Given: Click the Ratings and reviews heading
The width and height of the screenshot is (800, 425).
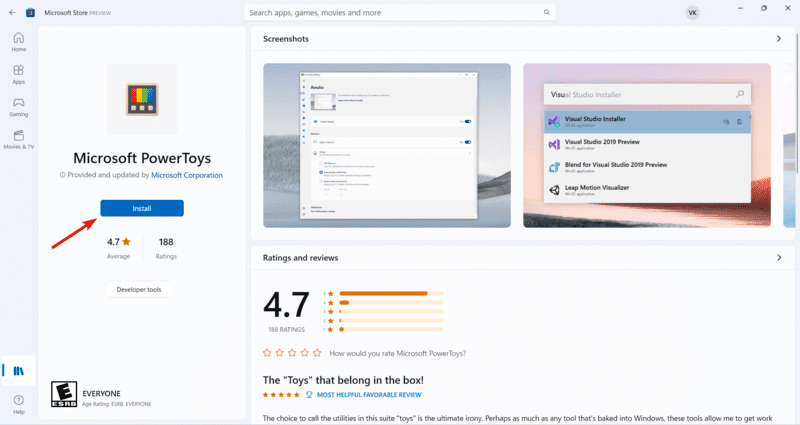Looking at the screenshot, I should [301, 258].
